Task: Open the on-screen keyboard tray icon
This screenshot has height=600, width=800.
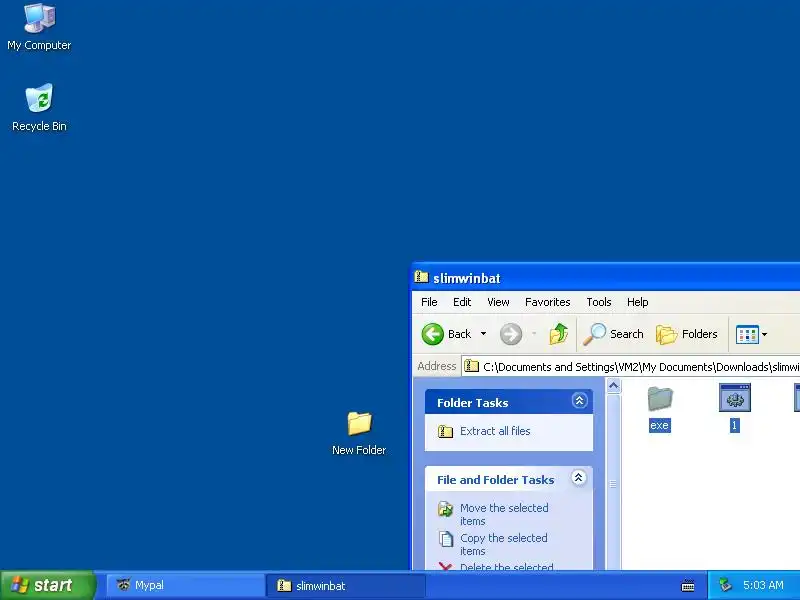Action: pos(688,586)
